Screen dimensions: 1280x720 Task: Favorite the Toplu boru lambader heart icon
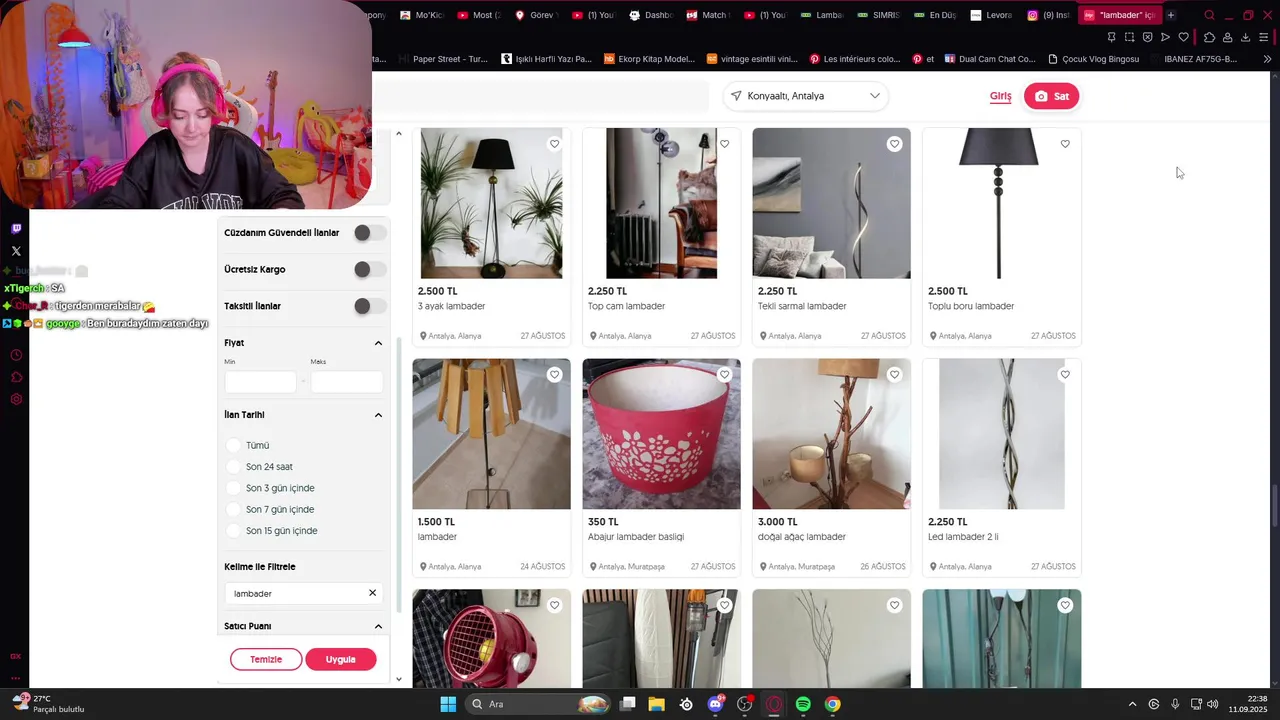pos(1064,144)
